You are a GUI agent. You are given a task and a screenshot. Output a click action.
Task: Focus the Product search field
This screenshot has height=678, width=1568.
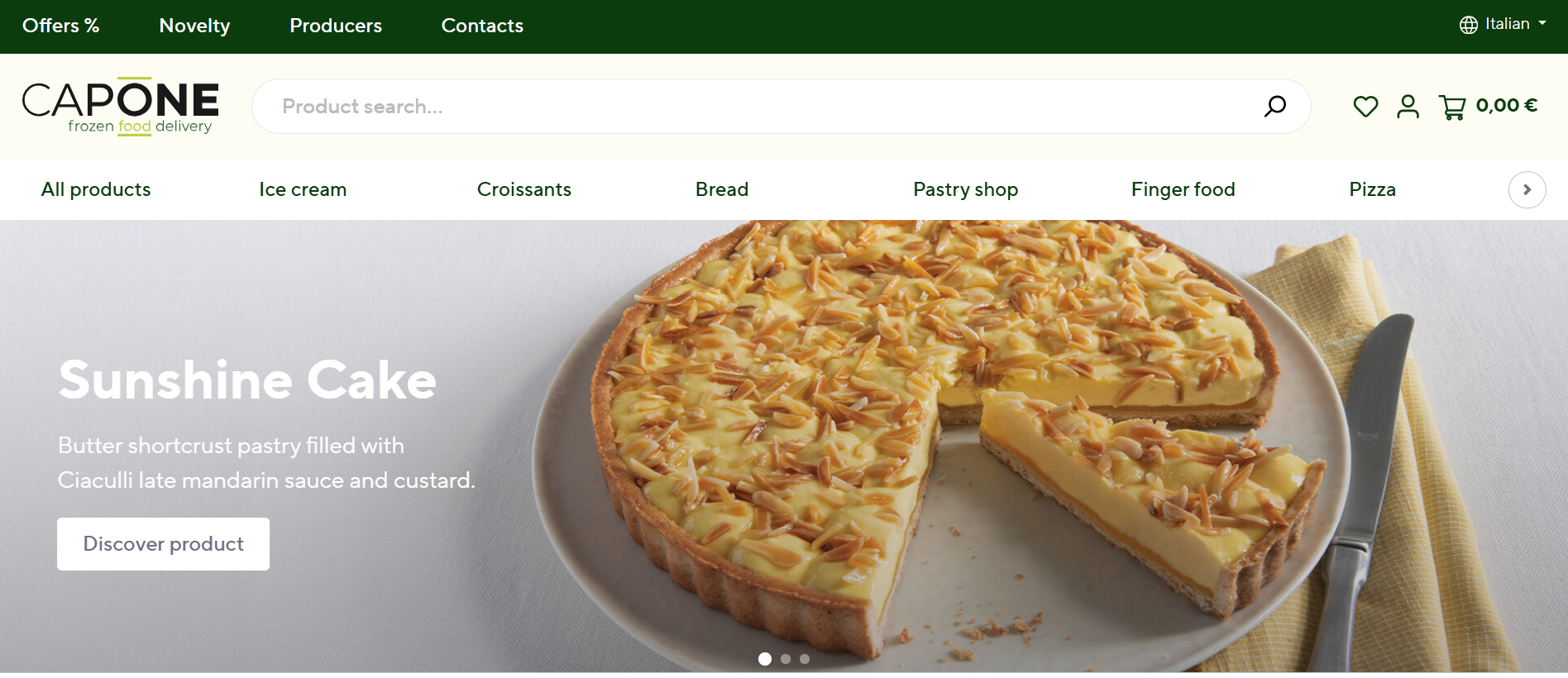tap(781, 106)
